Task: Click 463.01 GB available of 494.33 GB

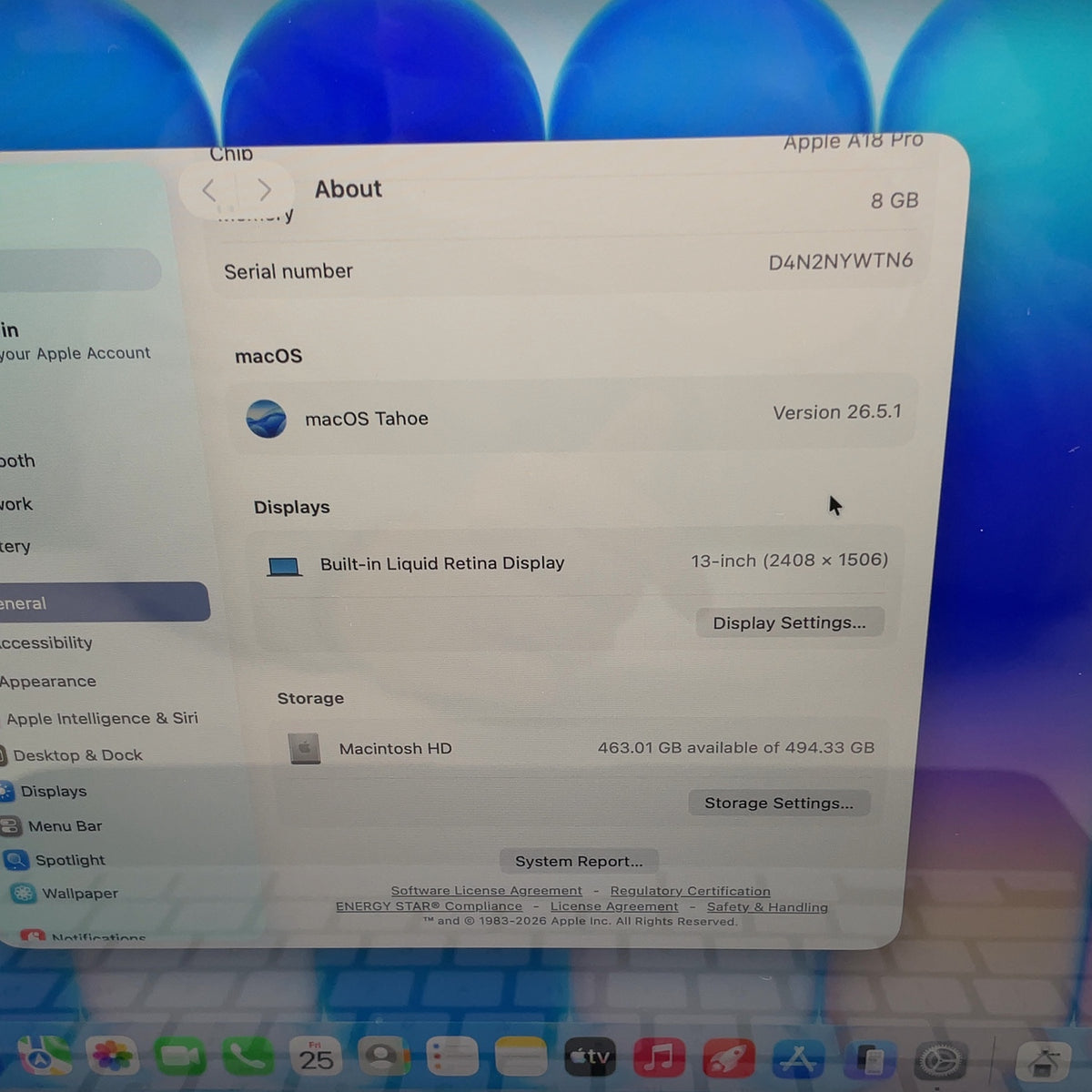Action: (736, 748)
